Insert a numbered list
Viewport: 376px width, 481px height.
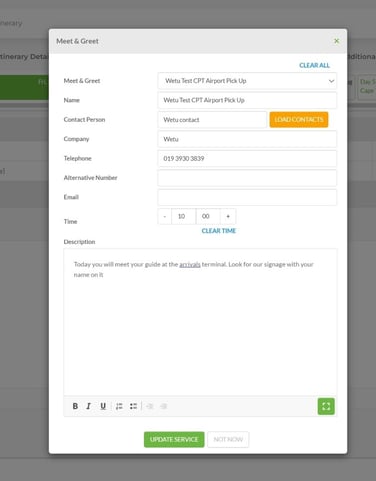[x=119, y=406]
